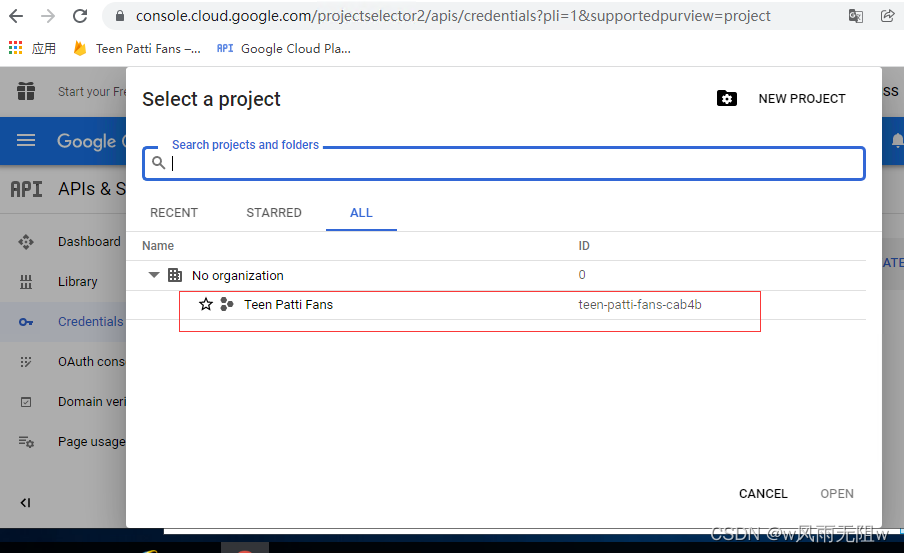This screenshot has width=904, height=553.
Task: Click the padlock site info icon
Action: click(x=120, y=16)
